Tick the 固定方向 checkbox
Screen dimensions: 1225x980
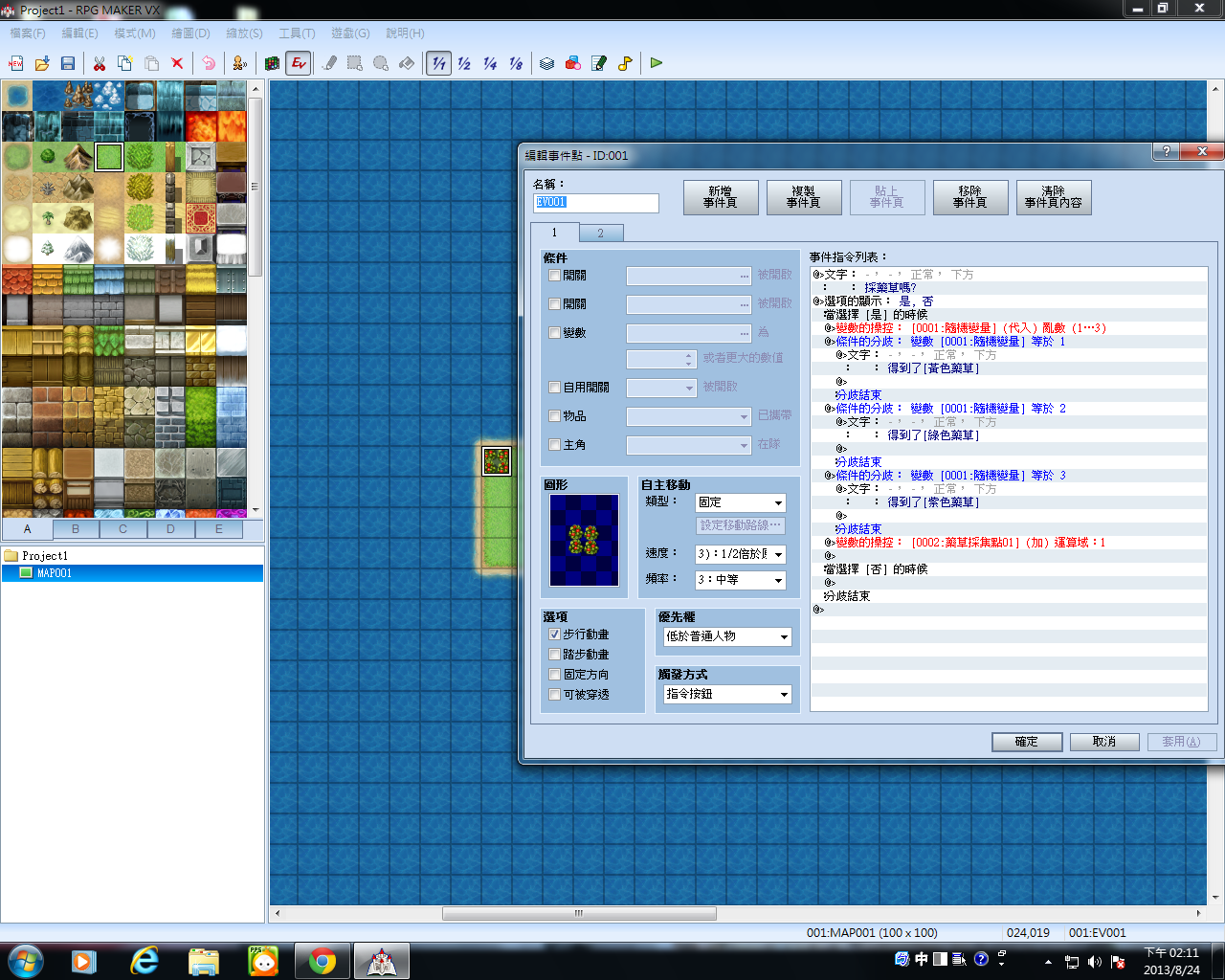click(x=554, y=675)
